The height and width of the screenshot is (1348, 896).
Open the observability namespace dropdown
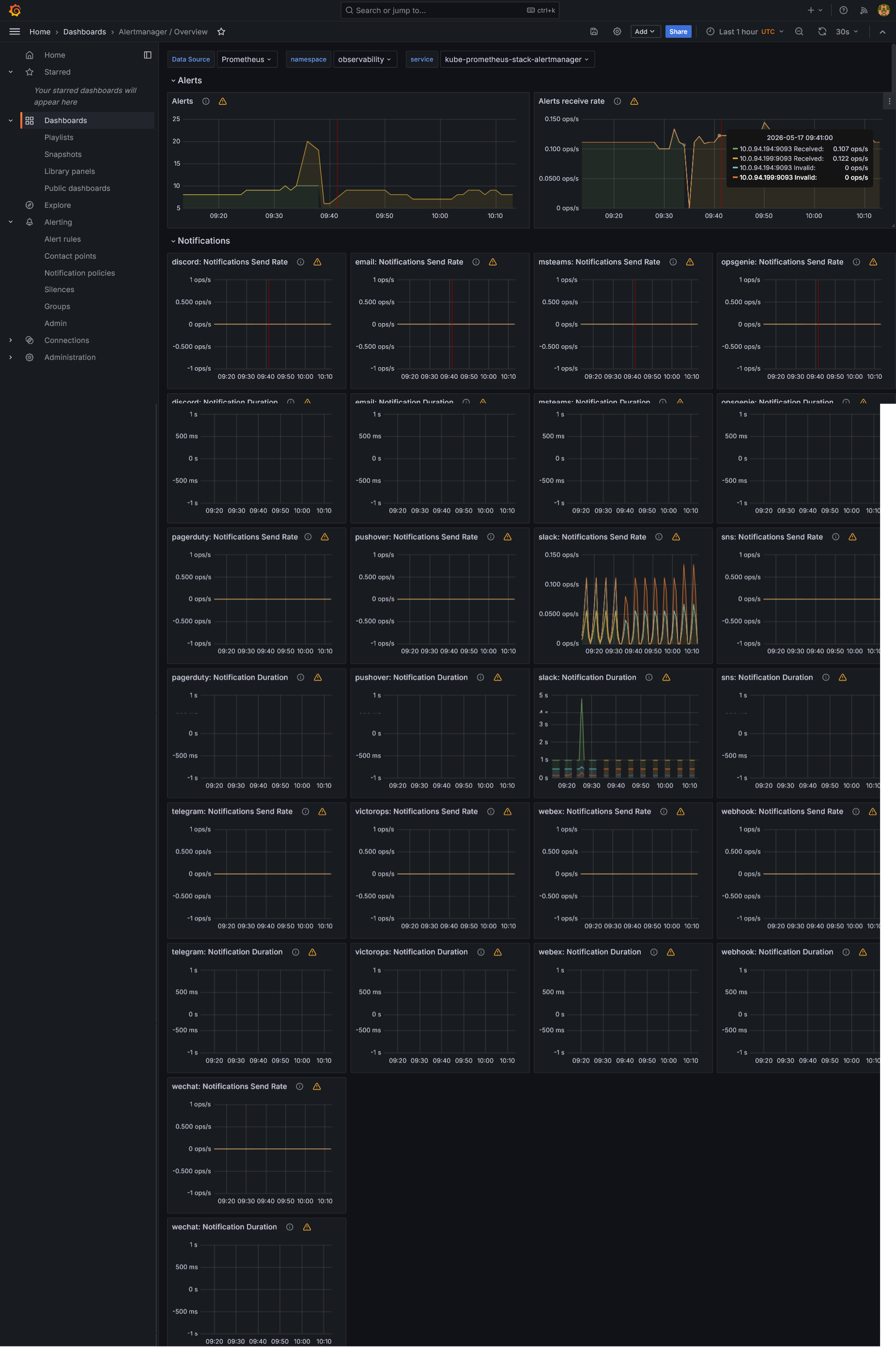click(x=365, y=60)
